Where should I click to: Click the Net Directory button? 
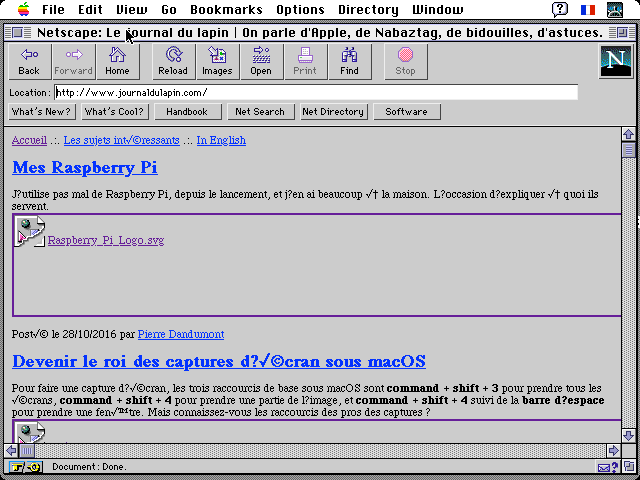click(333, 111)
